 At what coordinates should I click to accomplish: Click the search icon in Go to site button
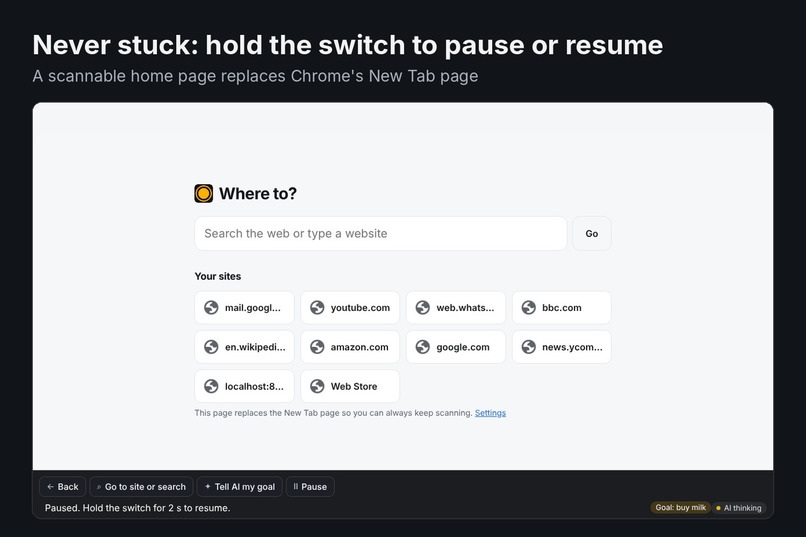(x=99, y=487)
